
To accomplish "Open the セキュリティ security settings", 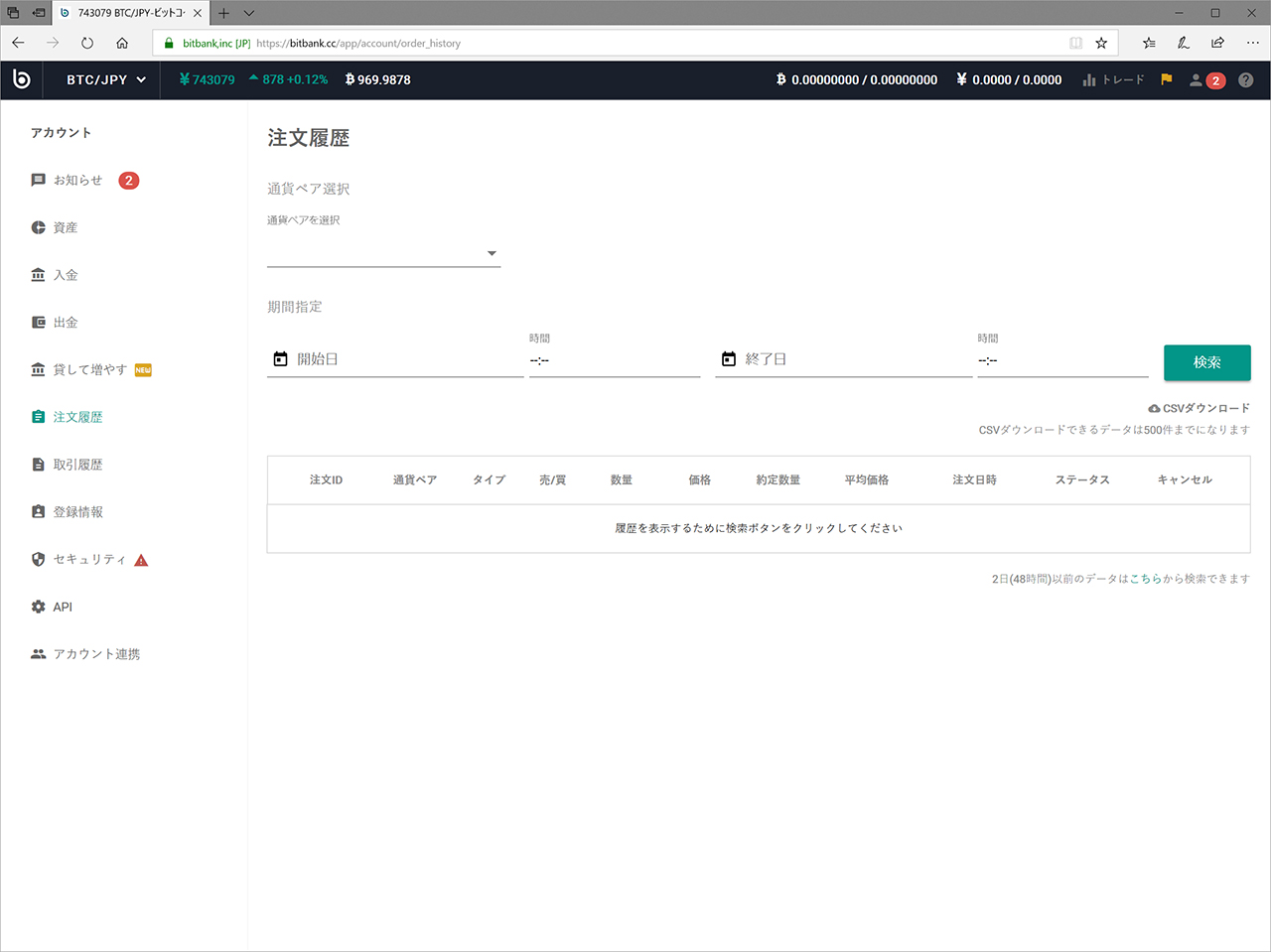I will tap(82, 559).
